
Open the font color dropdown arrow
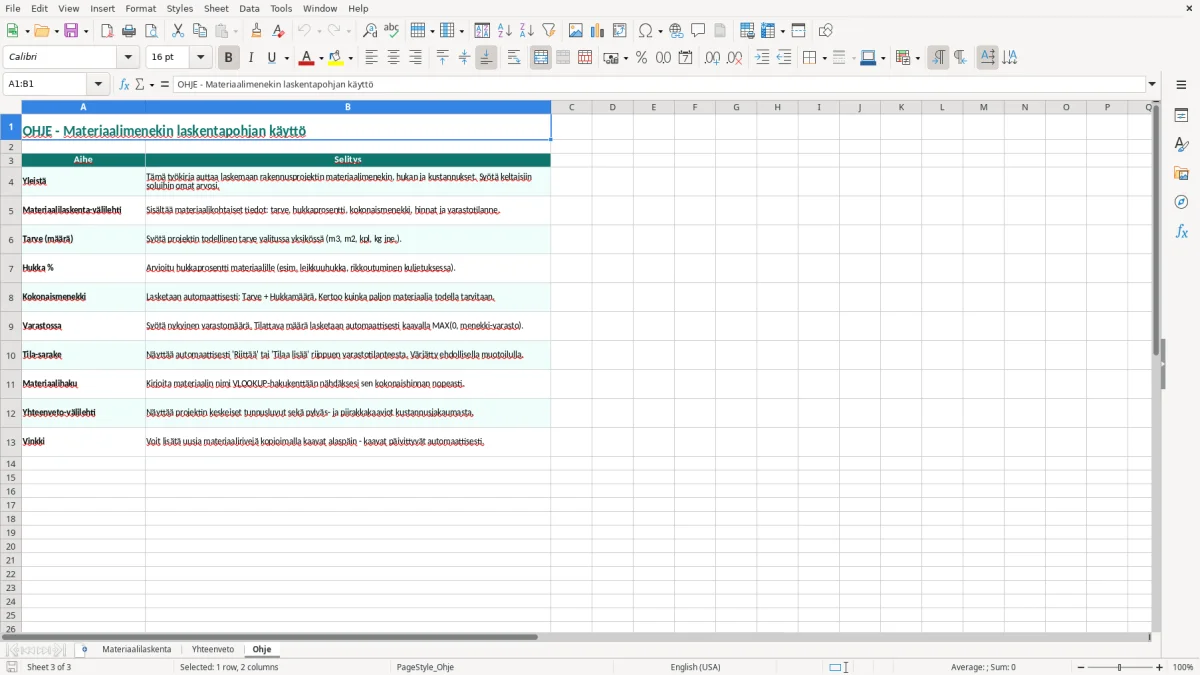[321, 58]
